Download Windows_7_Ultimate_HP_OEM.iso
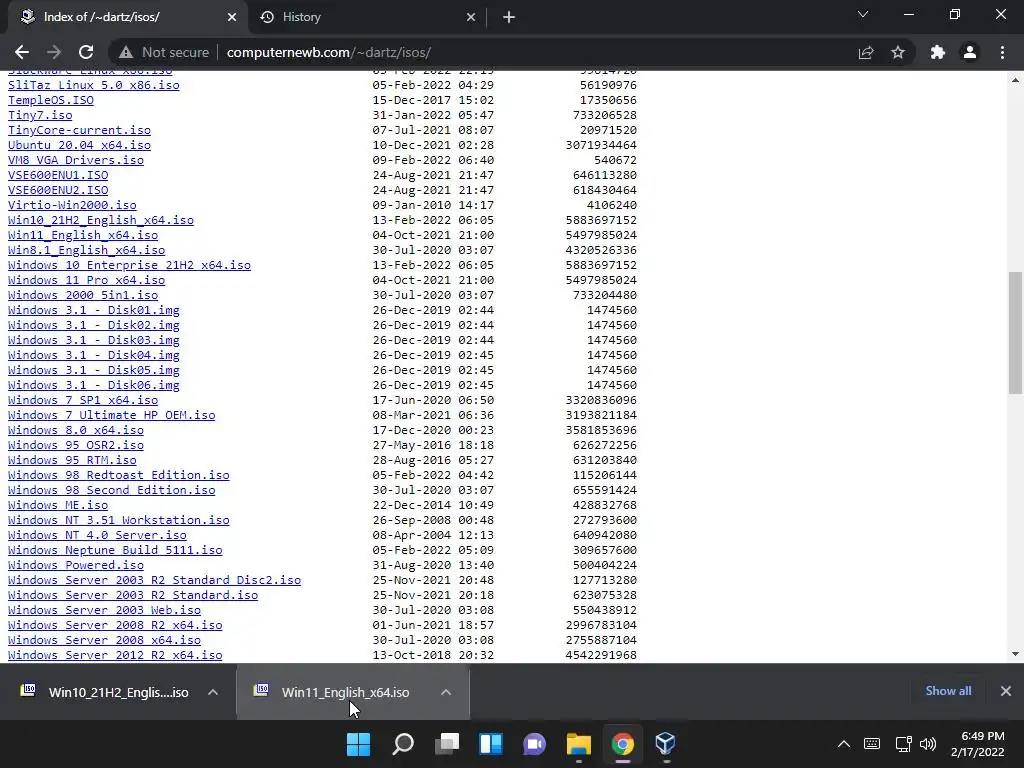Viewport: 1024px width, 768px height. [112, 415]
